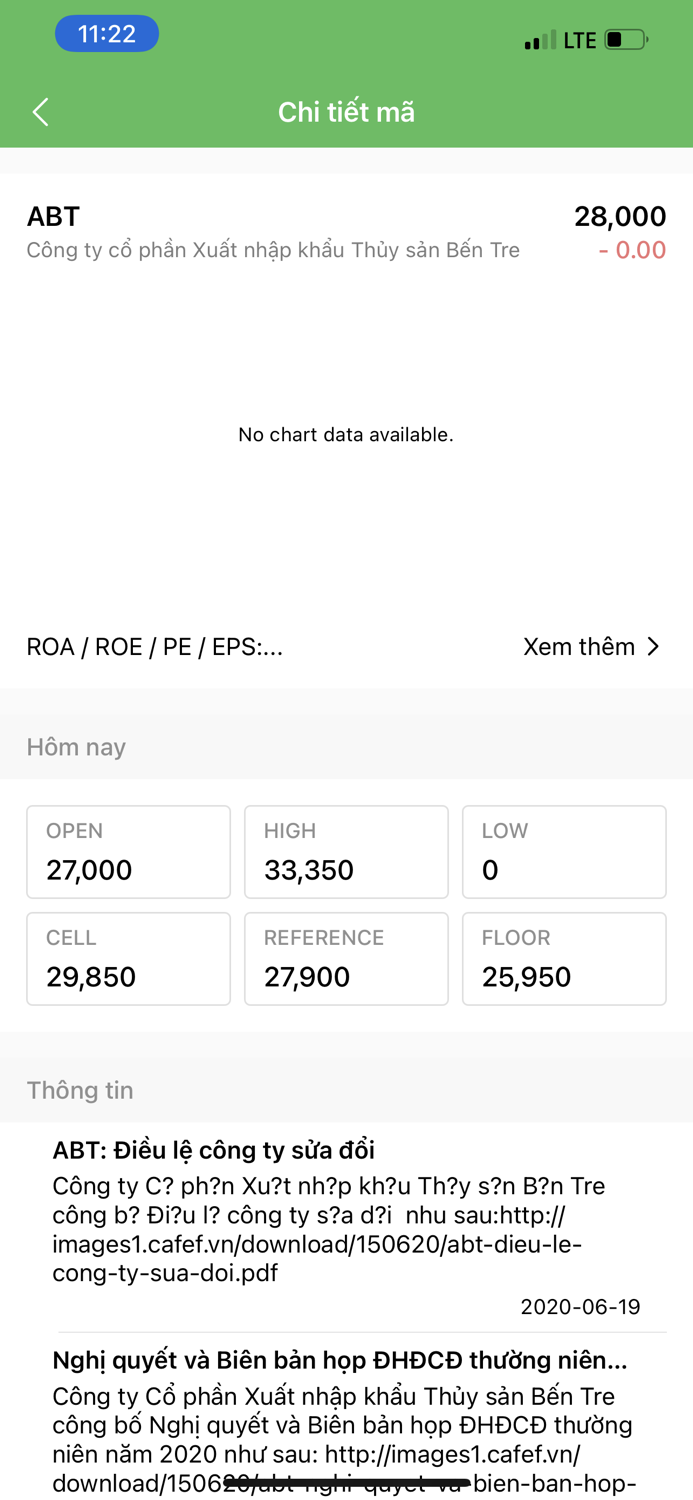Select the HIGH price card showing 33,350
The image size is (693, 1500).
[x=346, y=851]
